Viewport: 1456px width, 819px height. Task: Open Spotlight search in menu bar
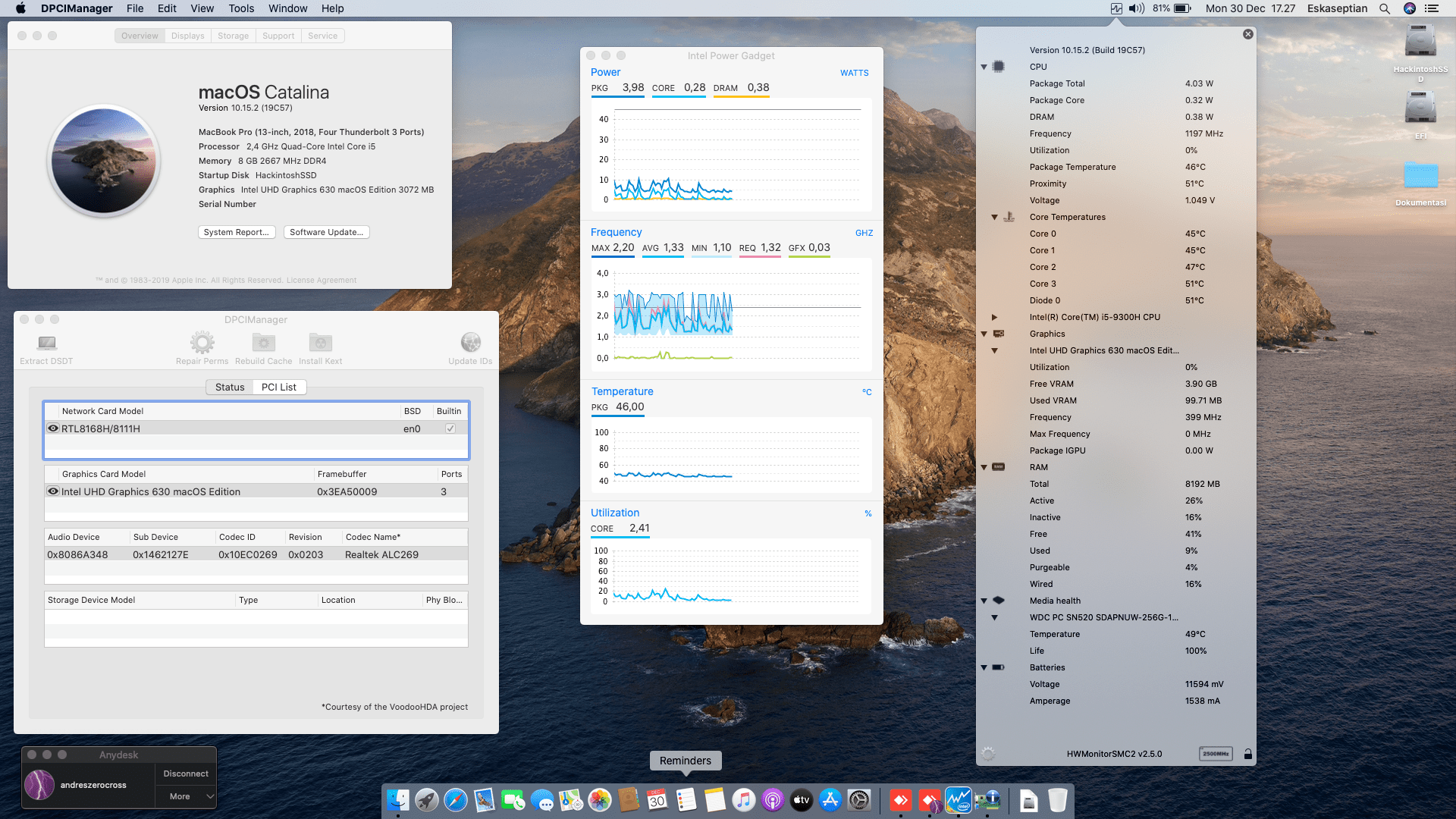pos(1385,8)
